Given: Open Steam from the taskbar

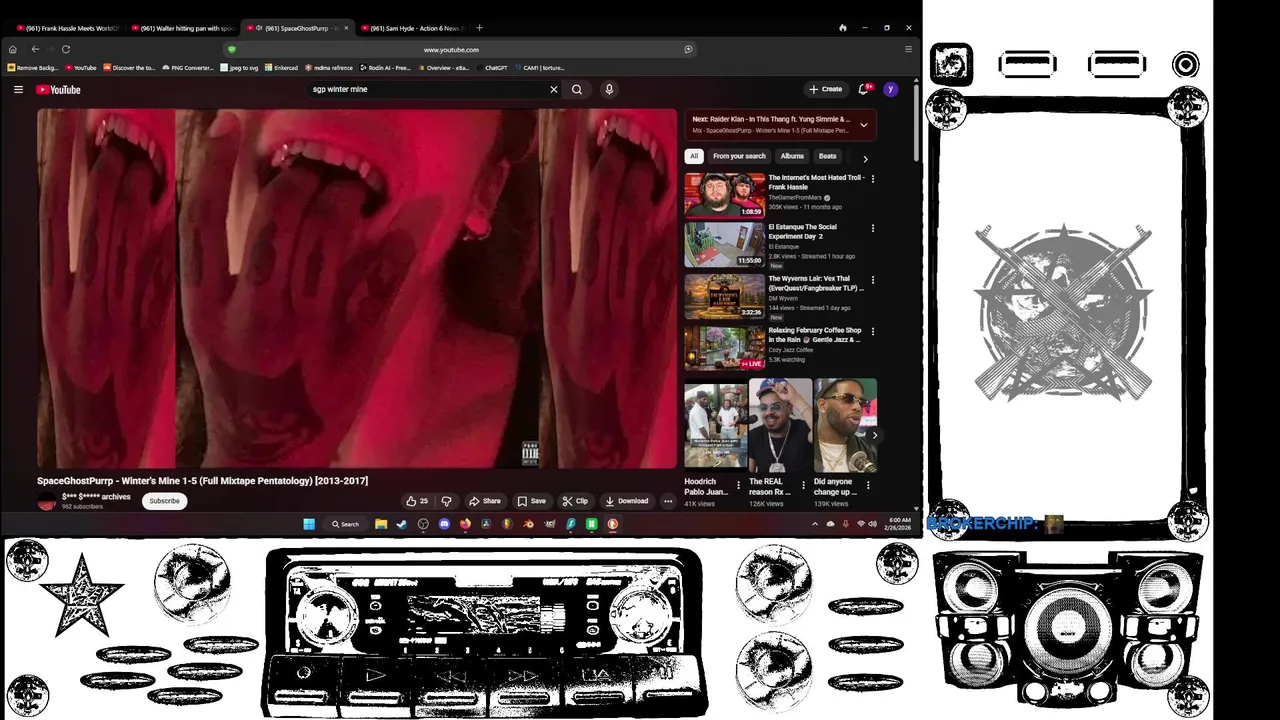Looking at the screenshot, I should point(401,524).
